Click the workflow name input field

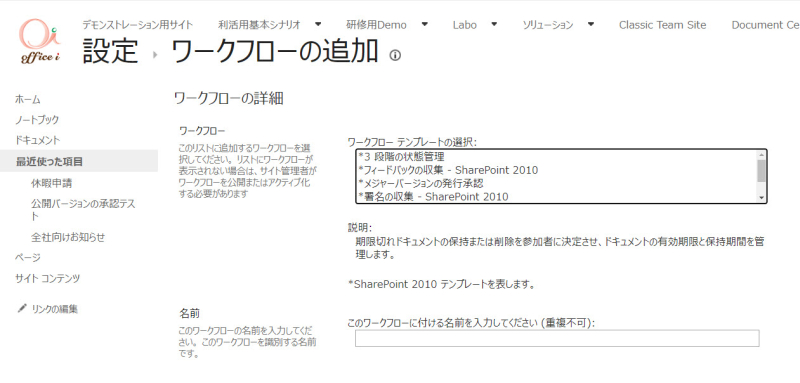557,338
